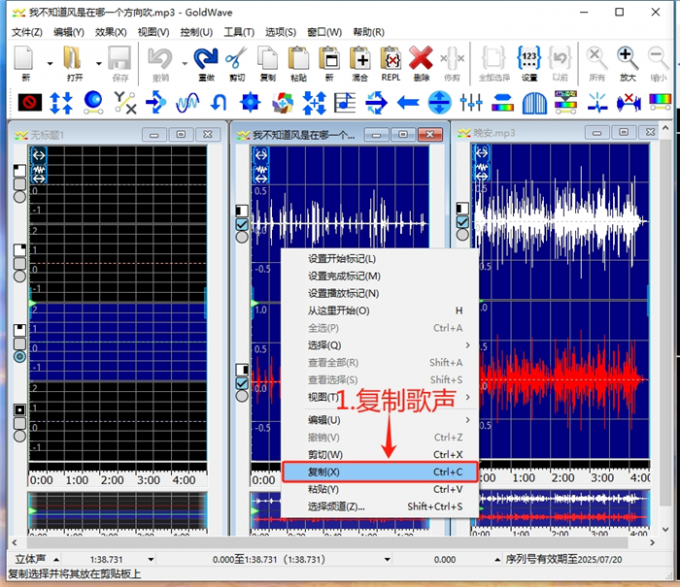680x587 pixels.
Task: Open the 帮助(R) menu
Action: (368, 32)
